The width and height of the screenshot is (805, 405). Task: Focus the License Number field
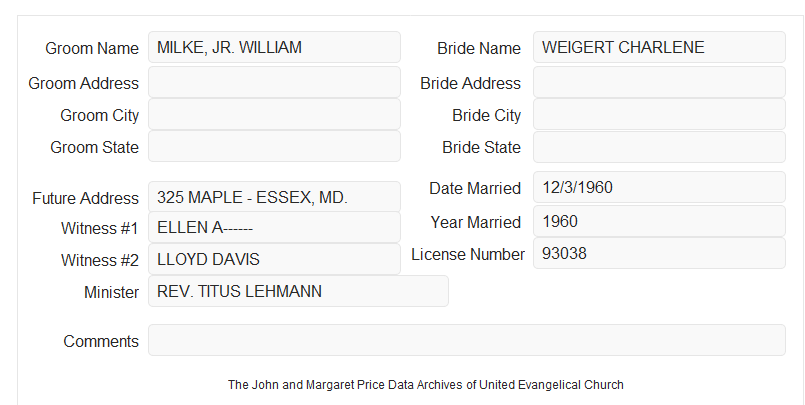coord(659,253)
